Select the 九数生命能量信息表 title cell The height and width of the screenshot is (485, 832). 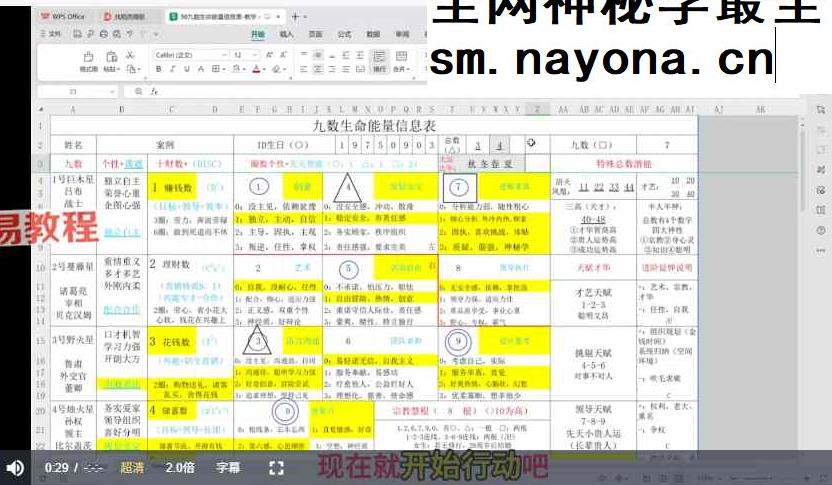pyautogui.click(x=374, y=126)
